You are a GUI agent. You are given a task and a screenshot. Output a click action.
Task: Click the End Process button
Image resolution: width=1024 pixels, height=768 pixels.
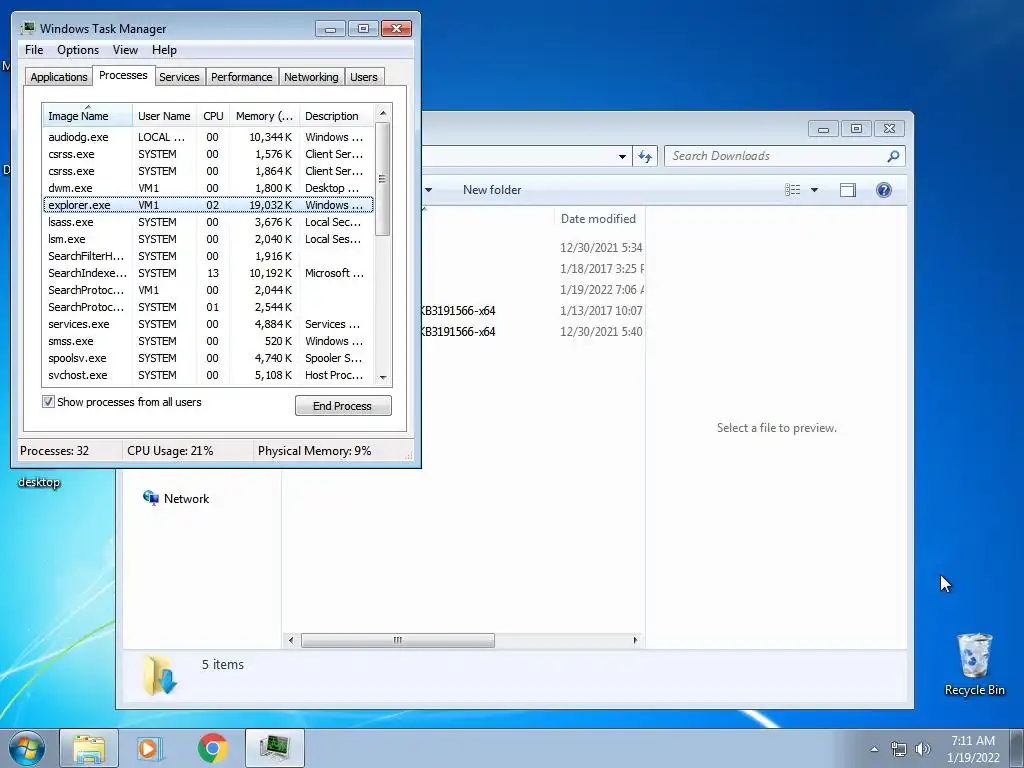point(343,406)
